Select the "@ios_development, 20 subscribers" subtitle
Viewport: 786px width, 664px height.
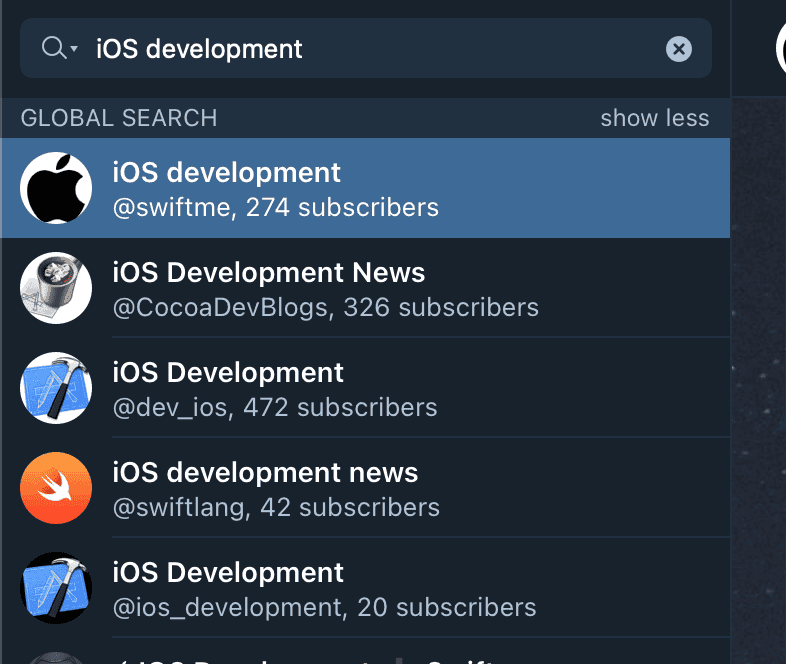coord(324,608)
